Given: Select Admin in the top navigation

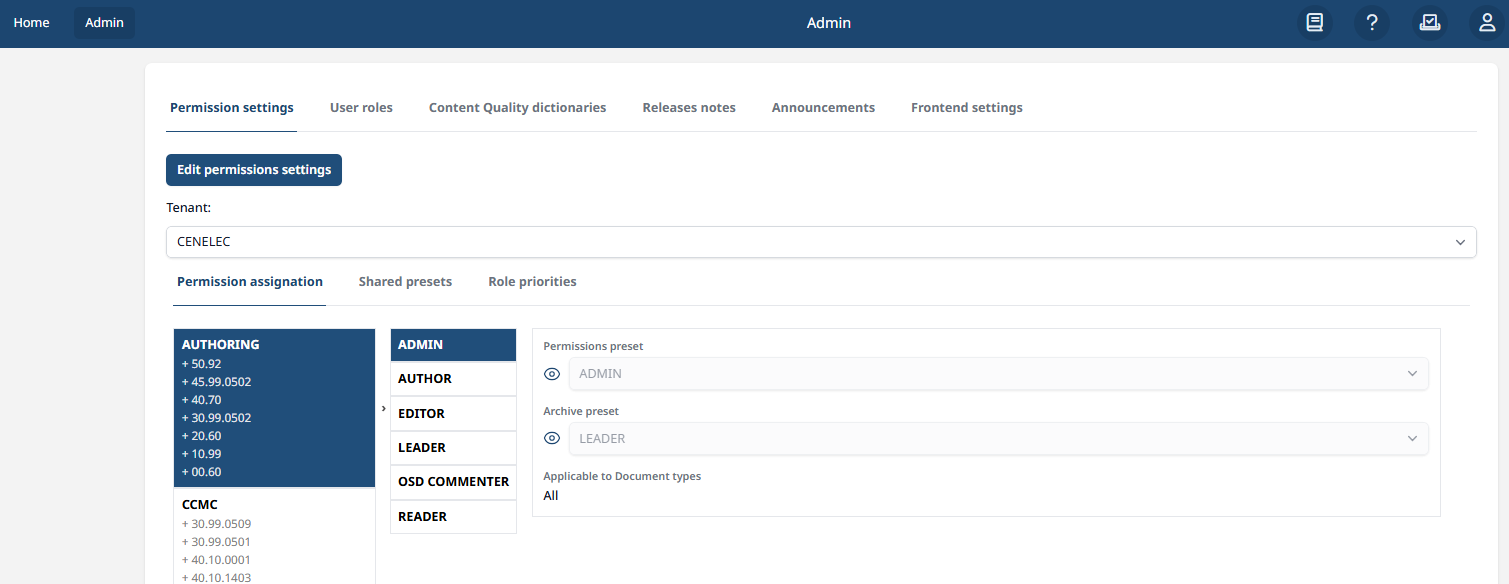Looking at the screenshot, I should click(104, 23).
